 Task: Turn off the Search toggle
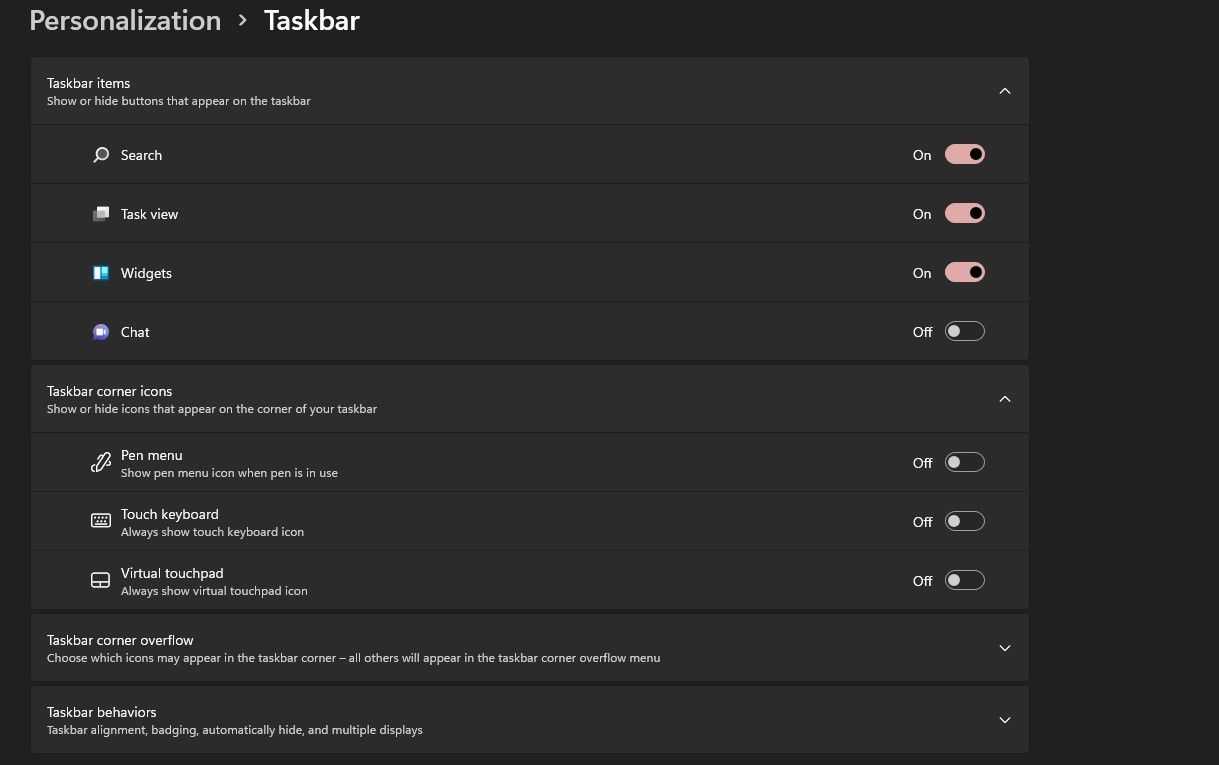point(964,154)
